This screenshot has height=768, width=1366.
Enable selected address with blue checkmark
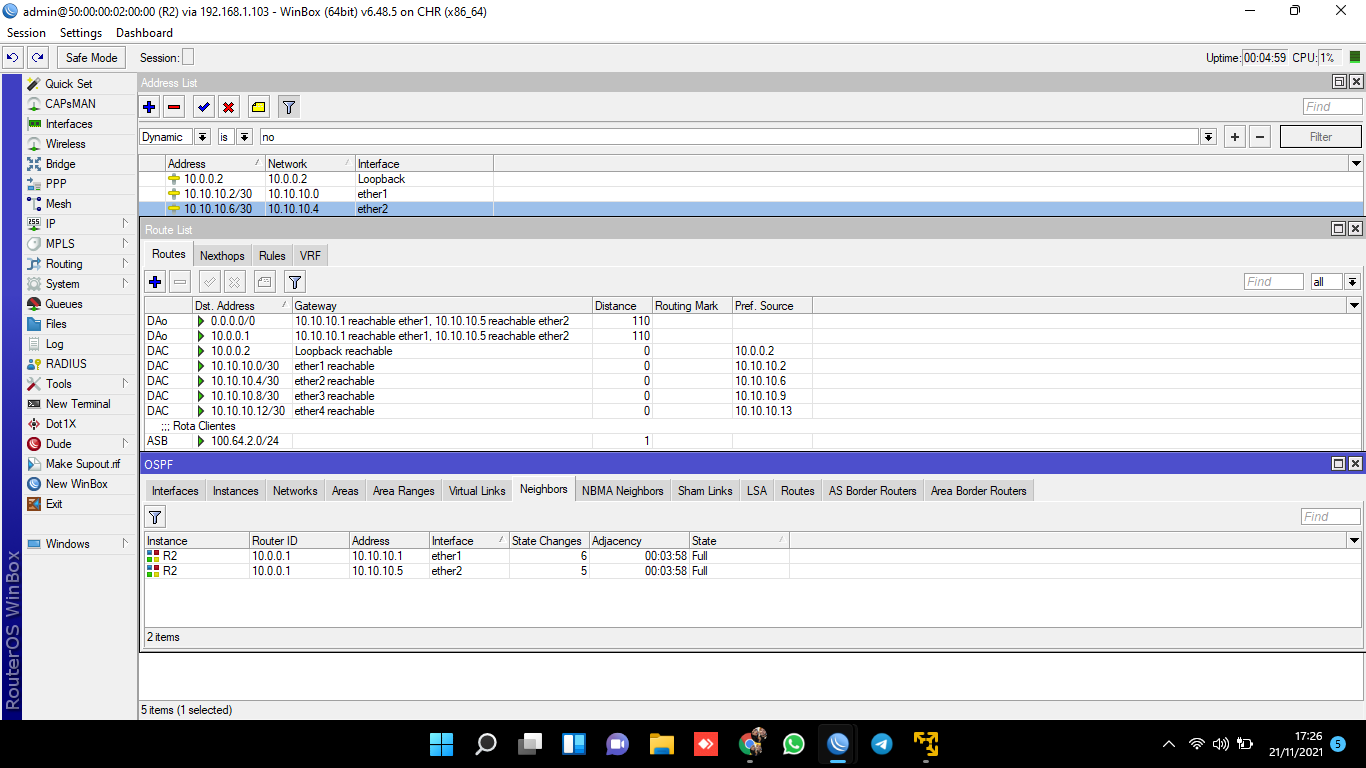204,107
